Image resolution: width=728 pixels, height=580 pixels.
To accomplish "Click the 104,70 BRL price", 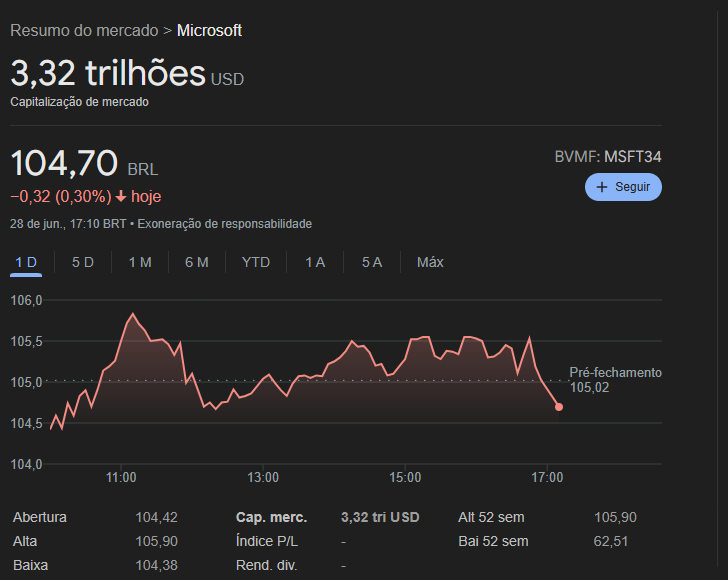I will [84, 163].
